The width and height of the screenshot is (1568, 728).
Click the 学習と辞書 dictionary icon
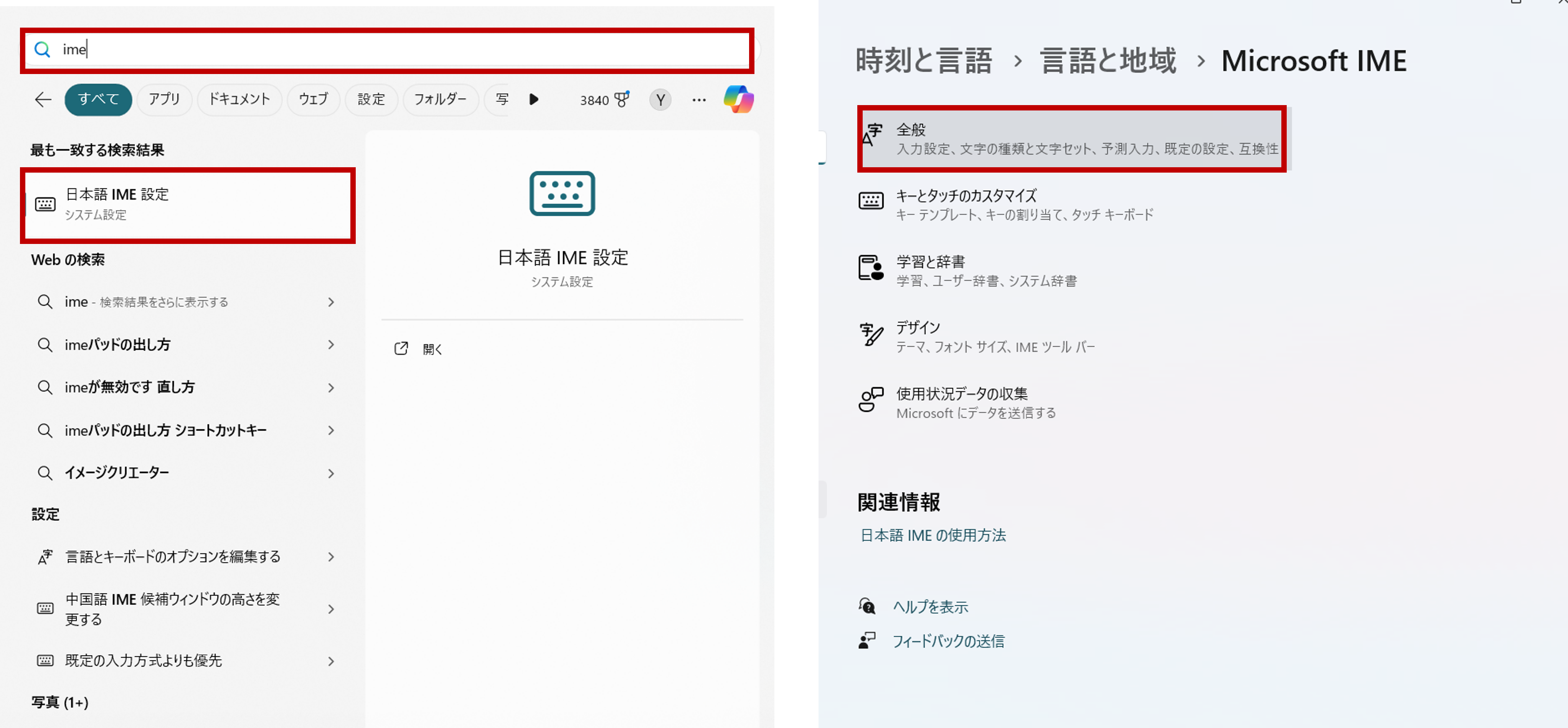(870, 268)
